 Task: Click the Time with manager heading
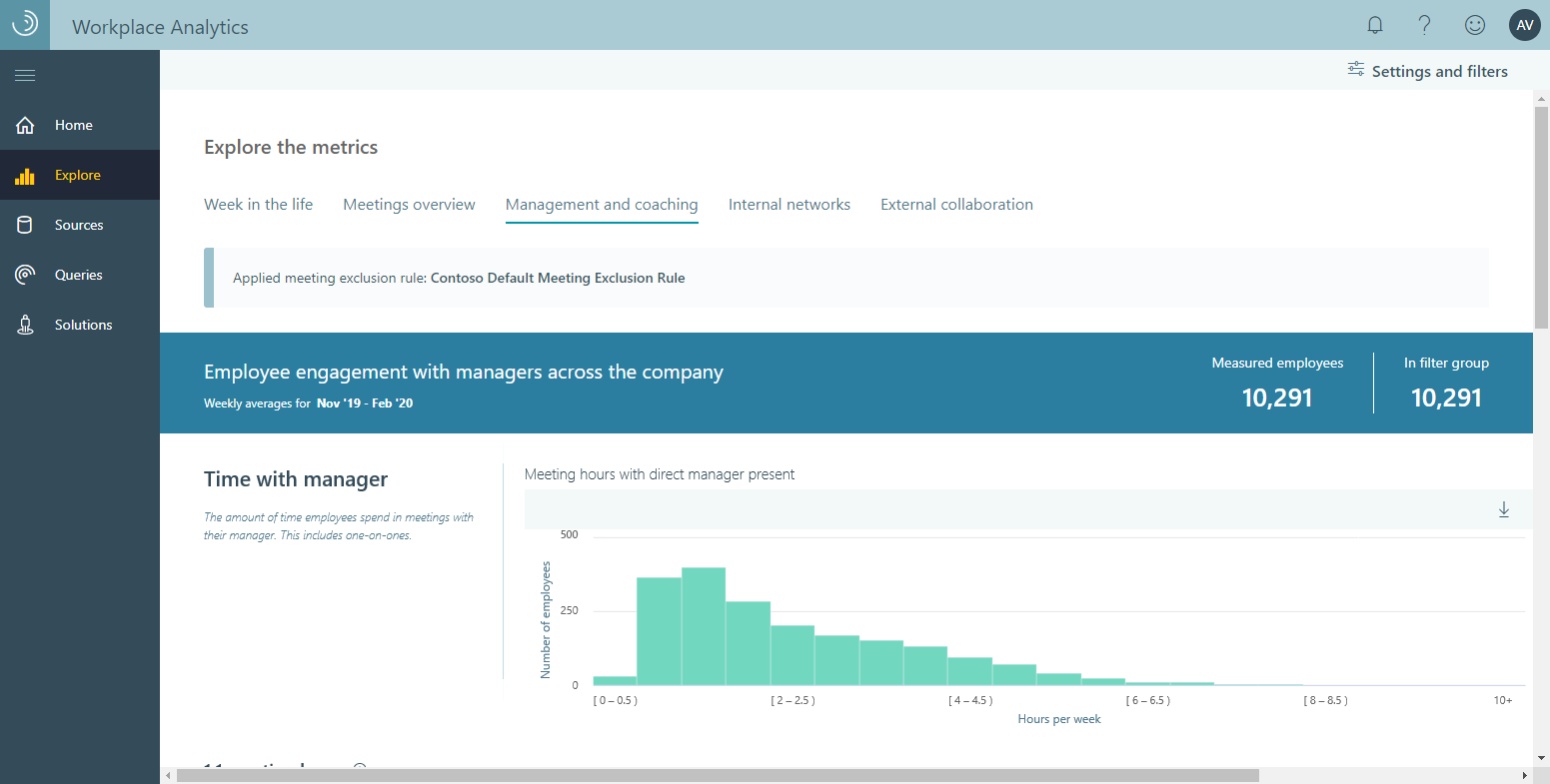[296, 479]
